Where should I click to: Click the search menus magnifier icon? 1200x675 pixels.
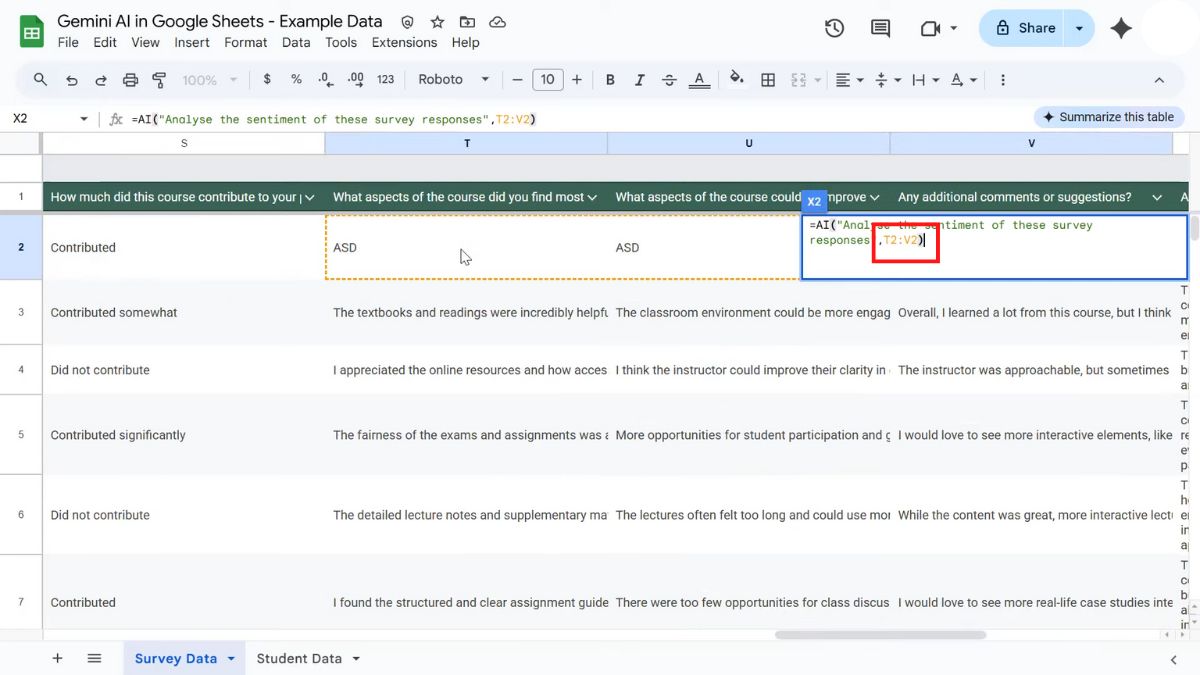click(41, 80)
